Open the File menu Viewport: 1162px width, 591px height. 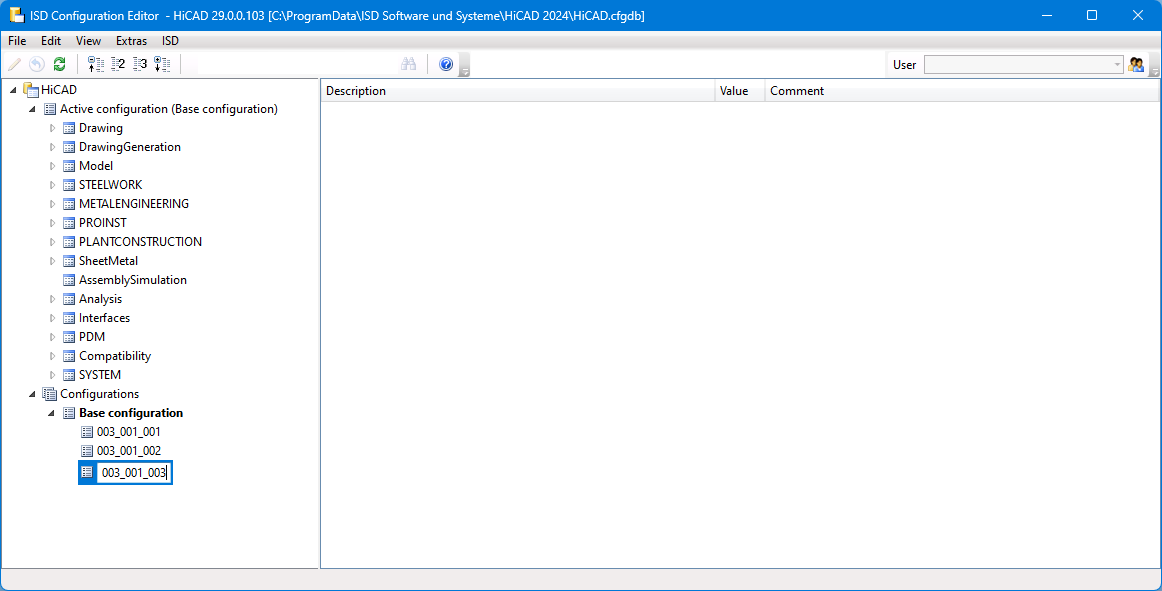pos(17,41)
